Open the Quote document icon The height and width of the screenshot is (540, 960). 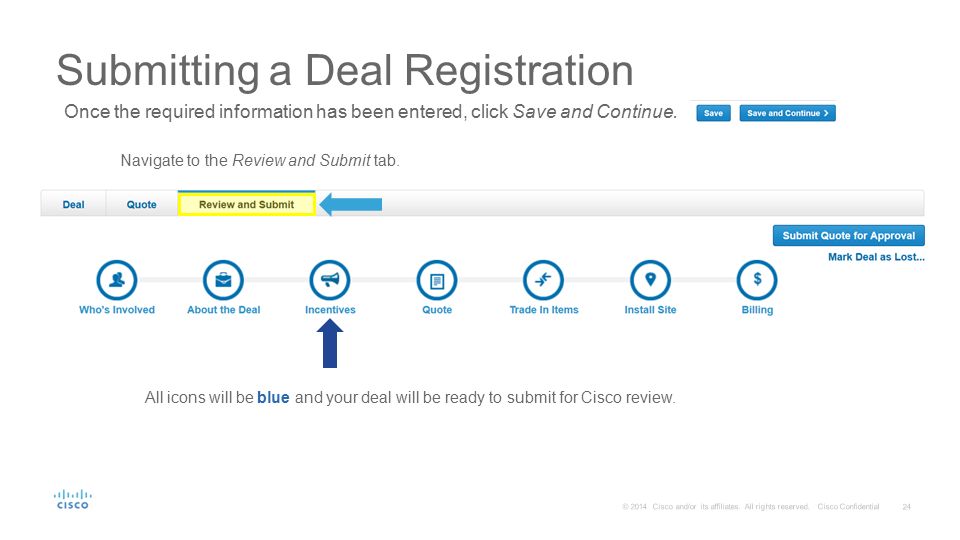tap(437, 280)
